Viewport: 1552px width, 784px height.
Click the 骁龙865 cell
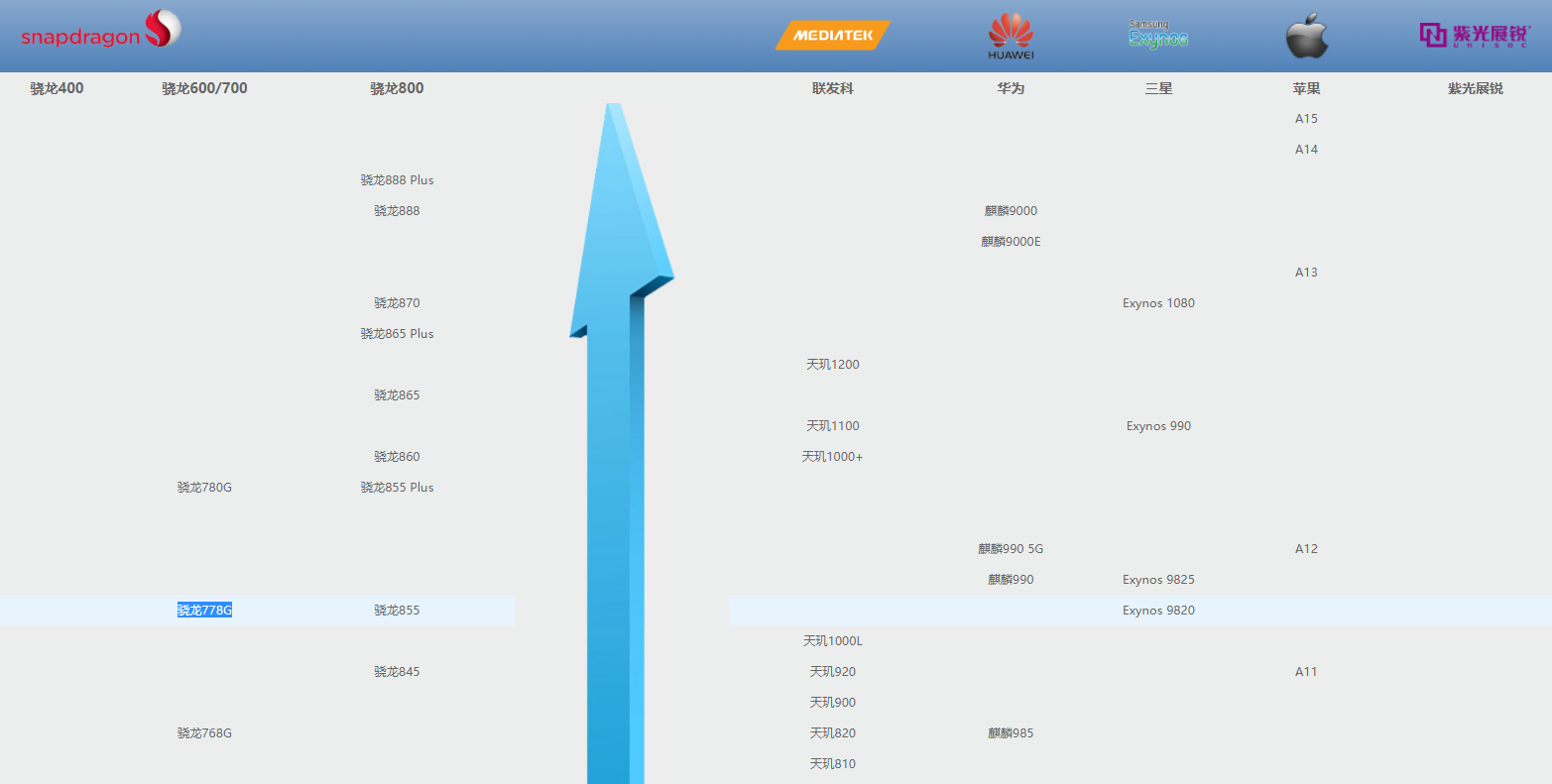pos(397,395)
